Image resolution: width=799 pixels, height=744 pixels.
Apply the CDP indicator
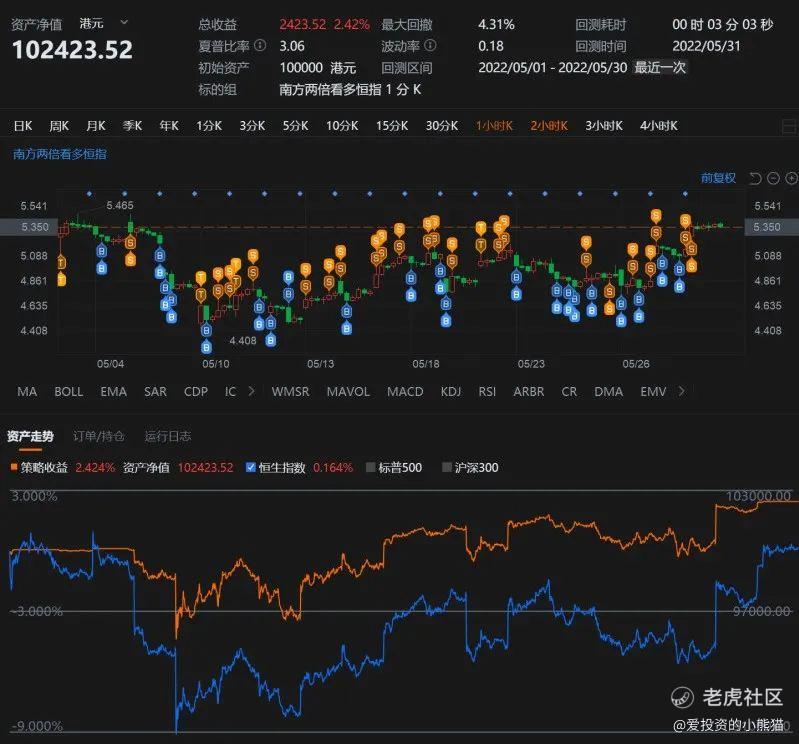pyautogui.click(x=196, y=391)
